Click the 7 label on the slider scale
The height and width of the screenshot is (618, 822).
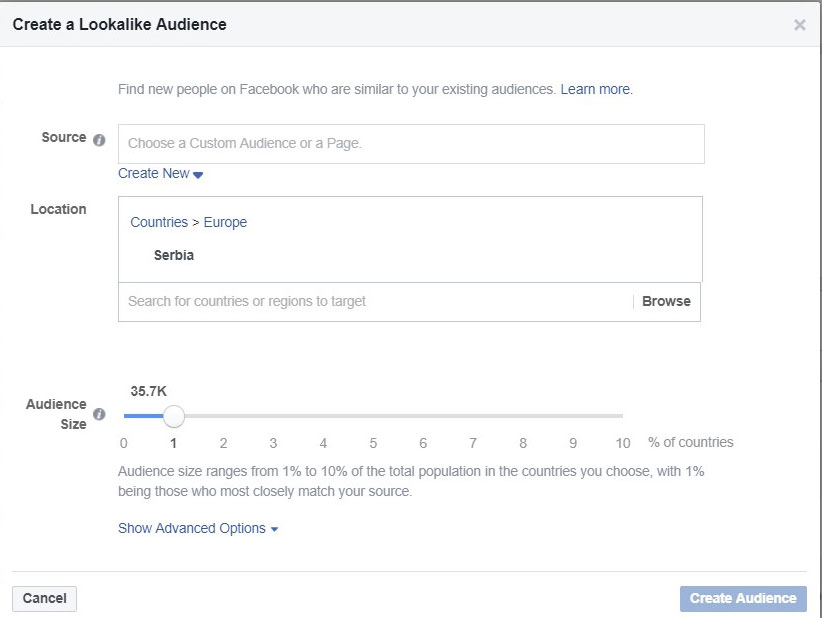point(473,443)
